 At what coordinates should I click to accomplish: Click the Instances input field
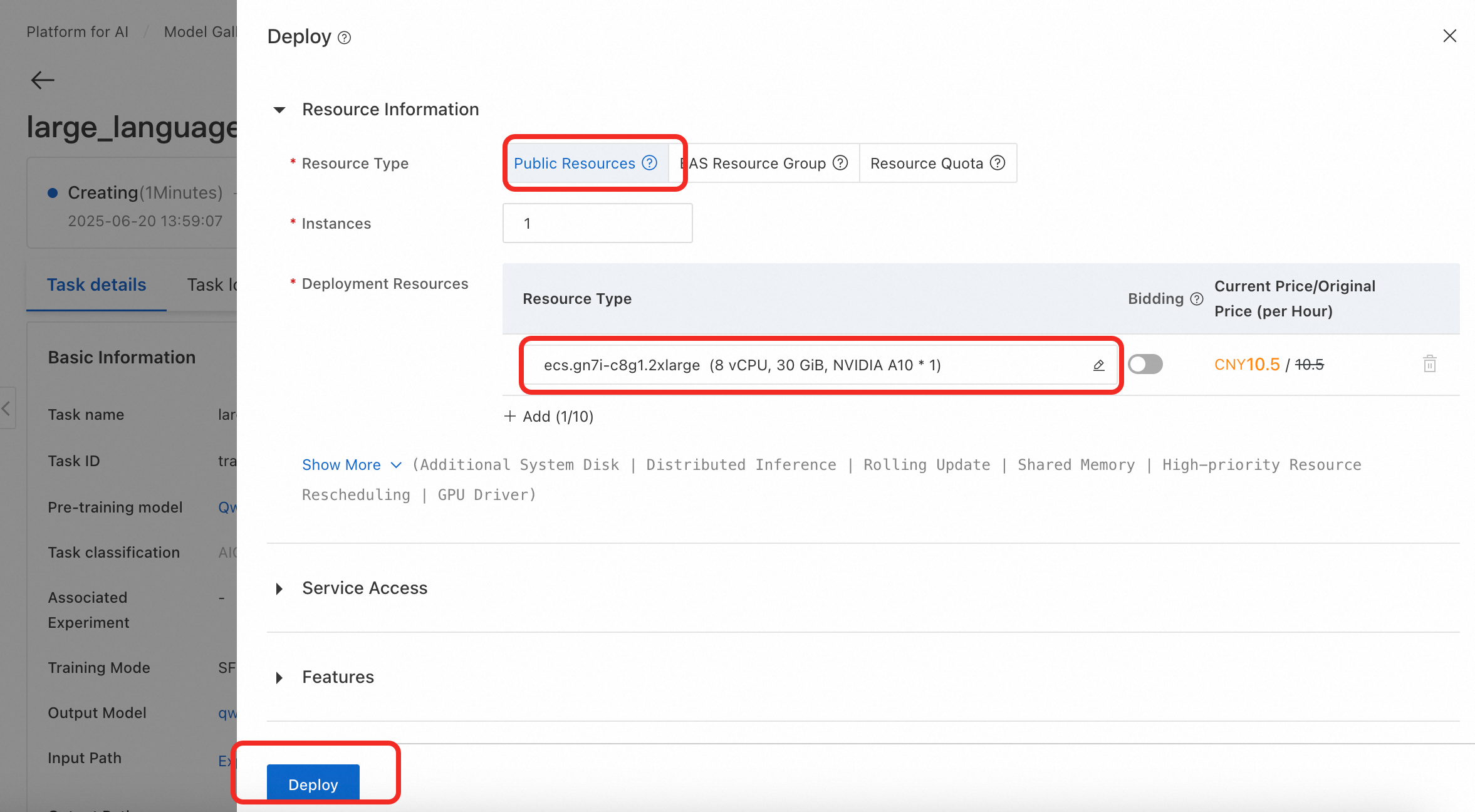597,224
